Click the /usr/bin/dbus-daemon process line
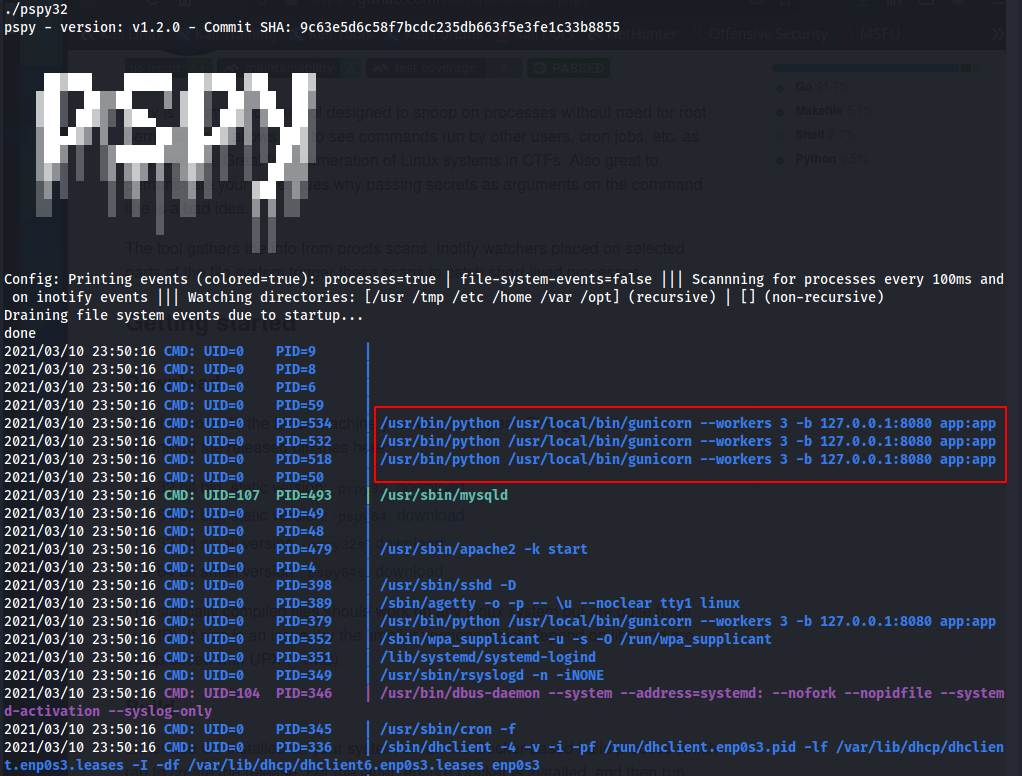 click(690, 693)
